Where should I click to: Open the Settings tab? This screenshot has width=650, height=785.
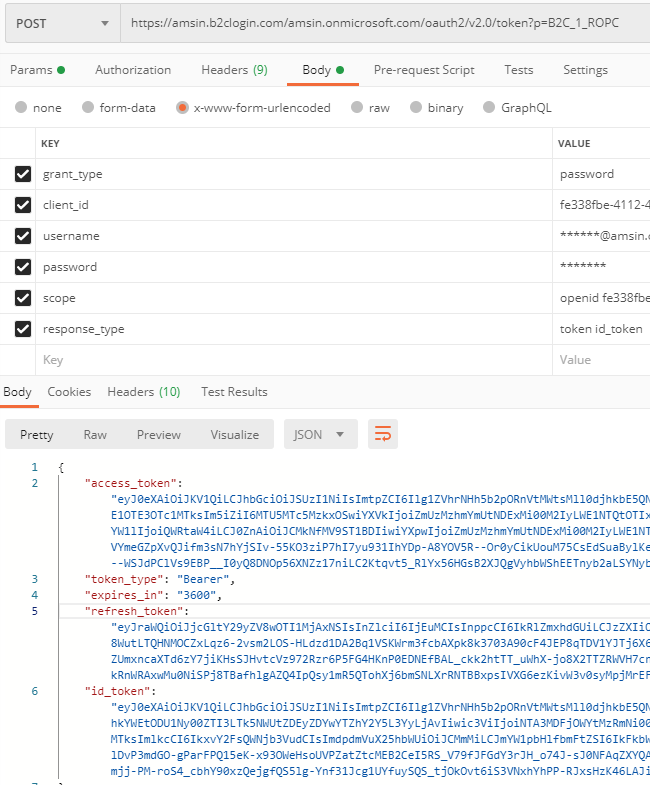[585, 70]
